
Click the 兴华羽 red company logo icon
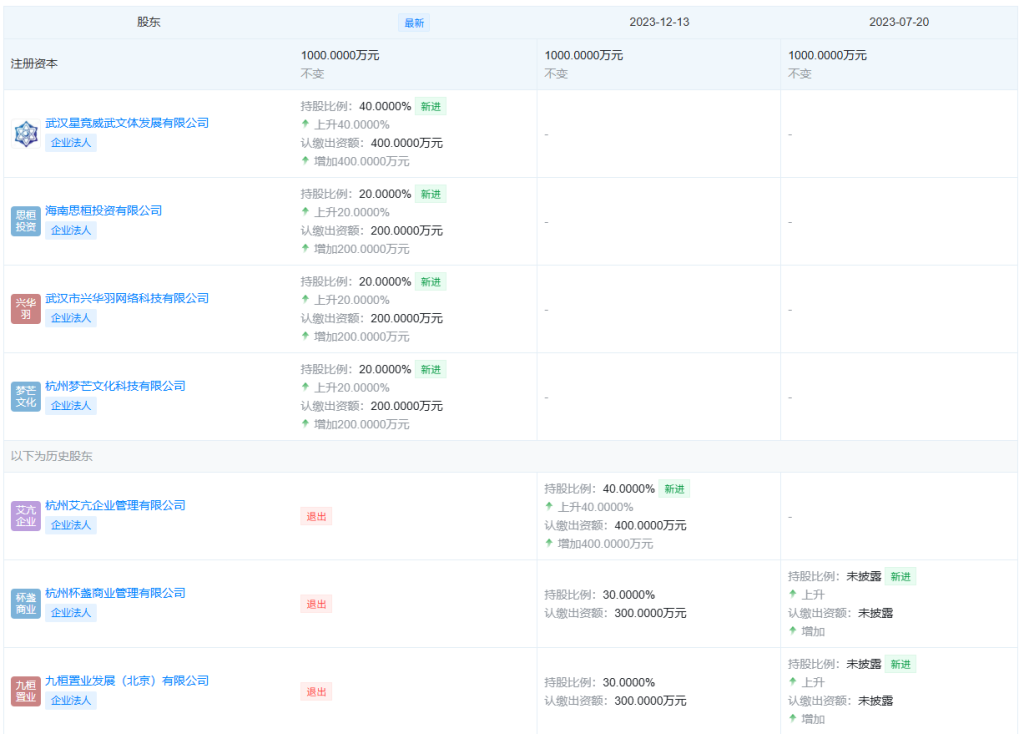(26, 309)
